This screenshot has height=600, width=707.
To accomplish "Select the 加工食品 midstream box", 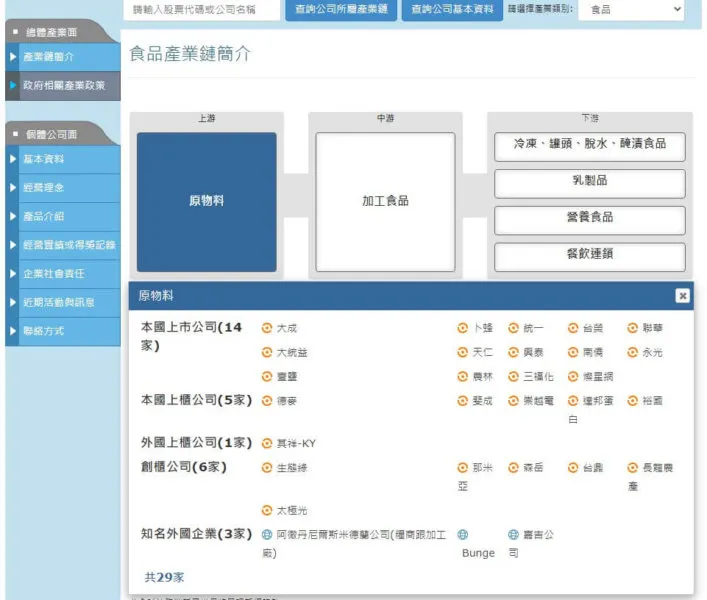I will (x=386, y=202).
